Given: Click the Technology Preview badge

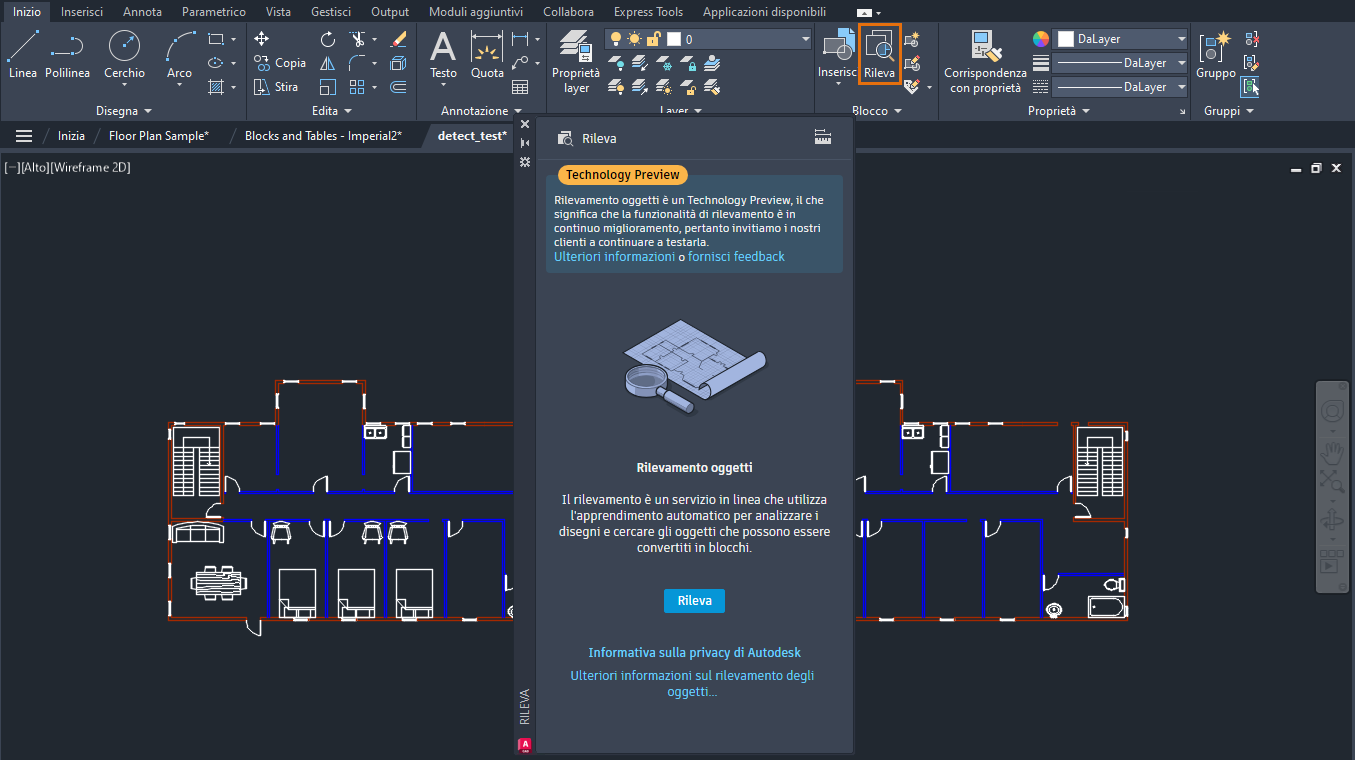Looking at the screenshot, I should (622, 175).
